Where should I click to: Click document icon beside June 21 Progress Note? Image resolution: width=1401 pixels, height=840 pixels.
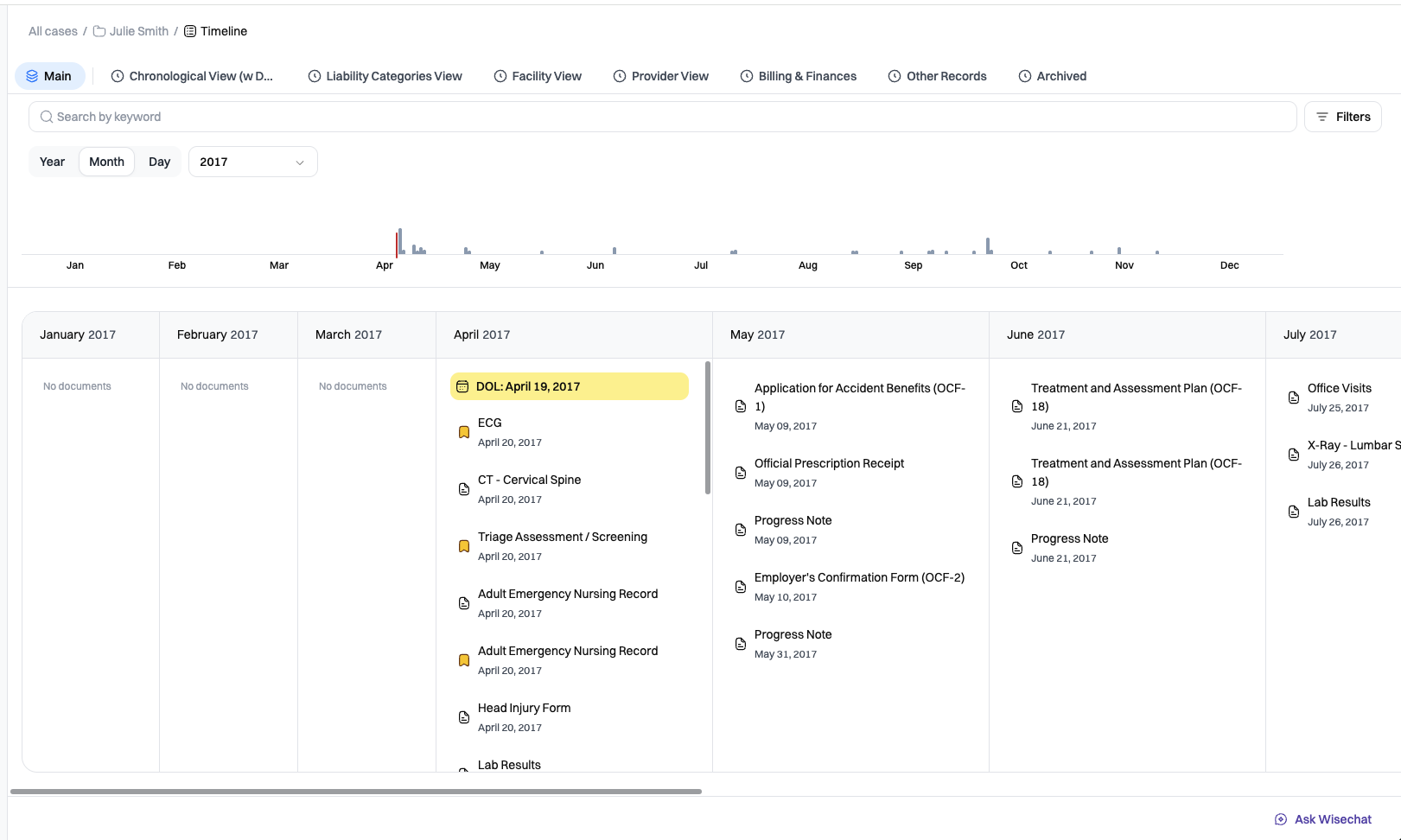pos(1017,548)
